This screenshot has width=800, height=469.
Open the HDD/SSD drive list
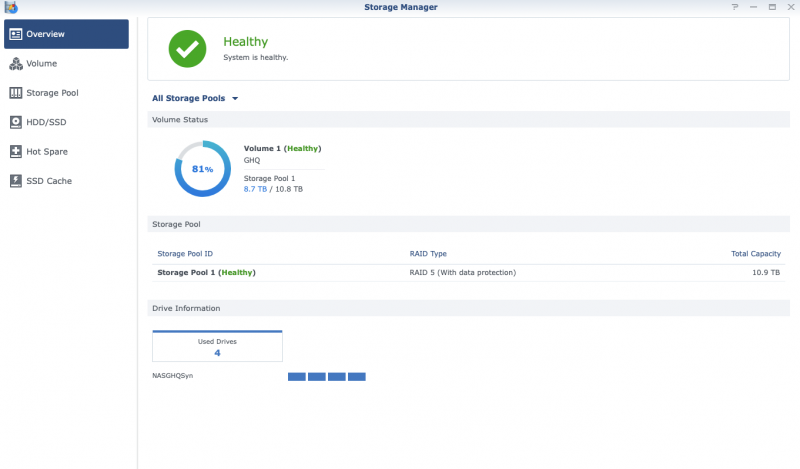[44, 122]
